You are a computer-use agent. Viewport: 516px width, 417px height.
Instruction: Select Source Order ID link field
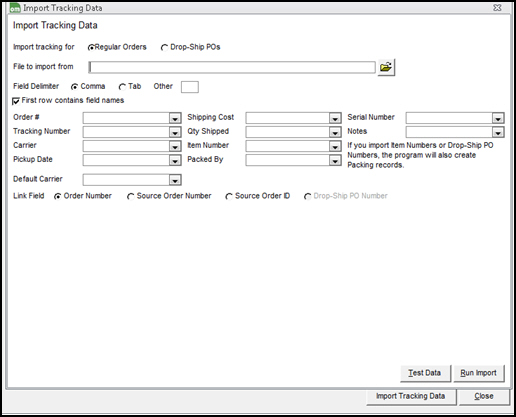pos(229,197)
